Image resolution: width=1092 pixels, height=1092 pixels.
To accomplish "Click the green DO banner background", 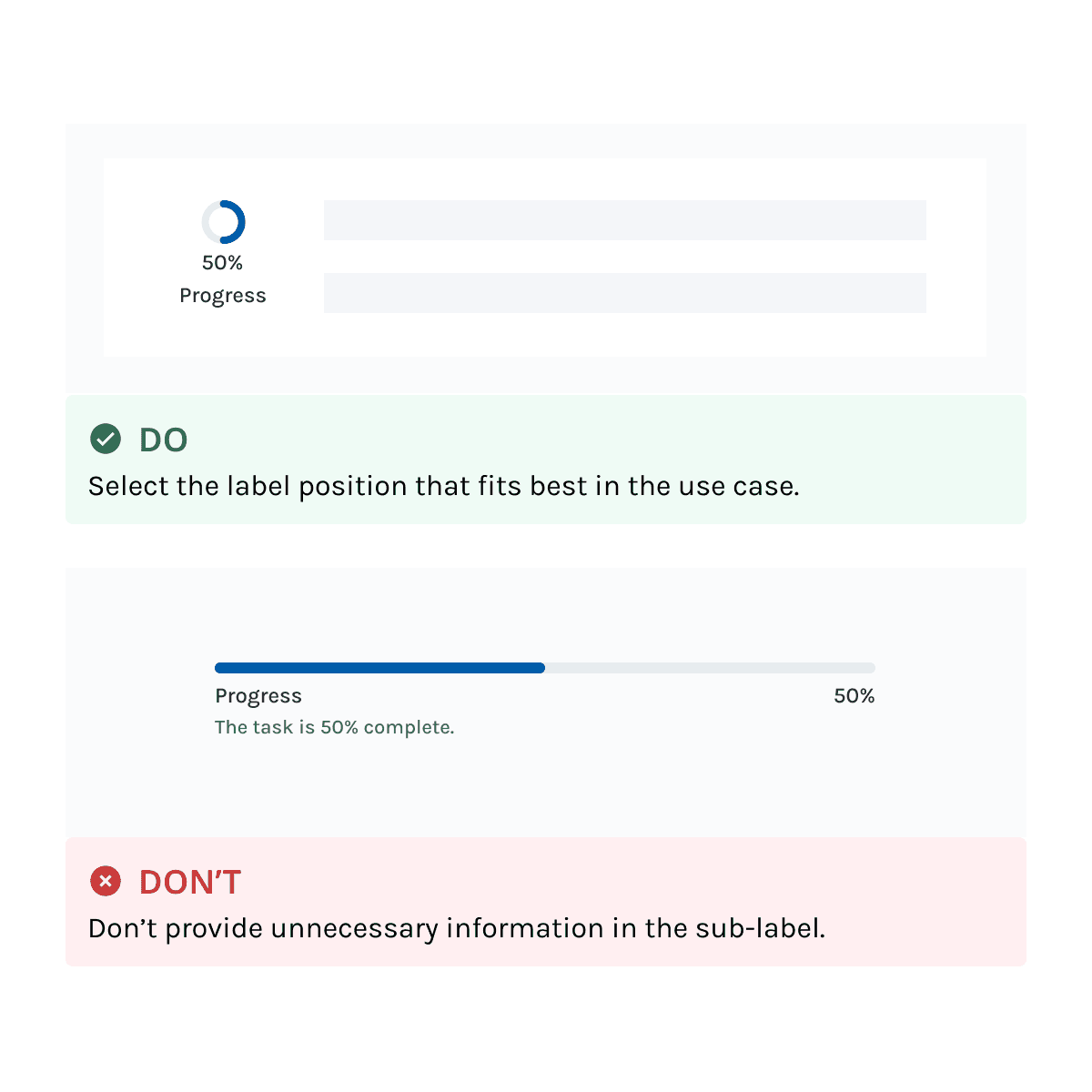I will [546, 460].
